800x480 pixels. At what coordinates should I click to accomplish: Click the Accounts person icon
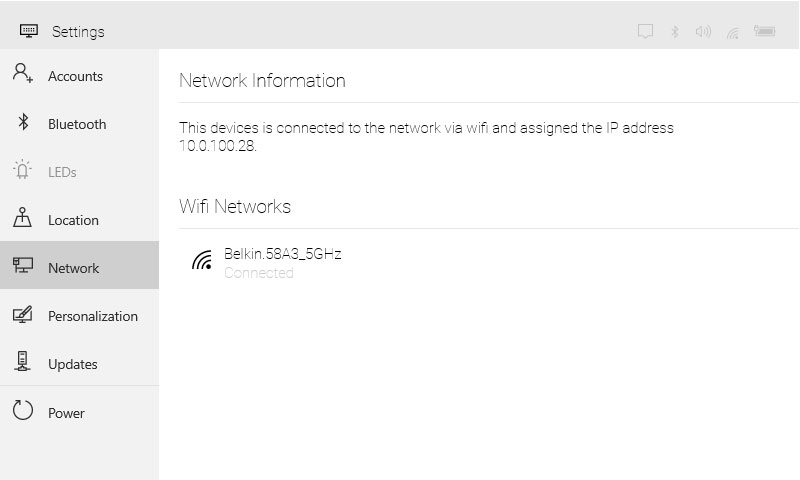click(22, 73)
